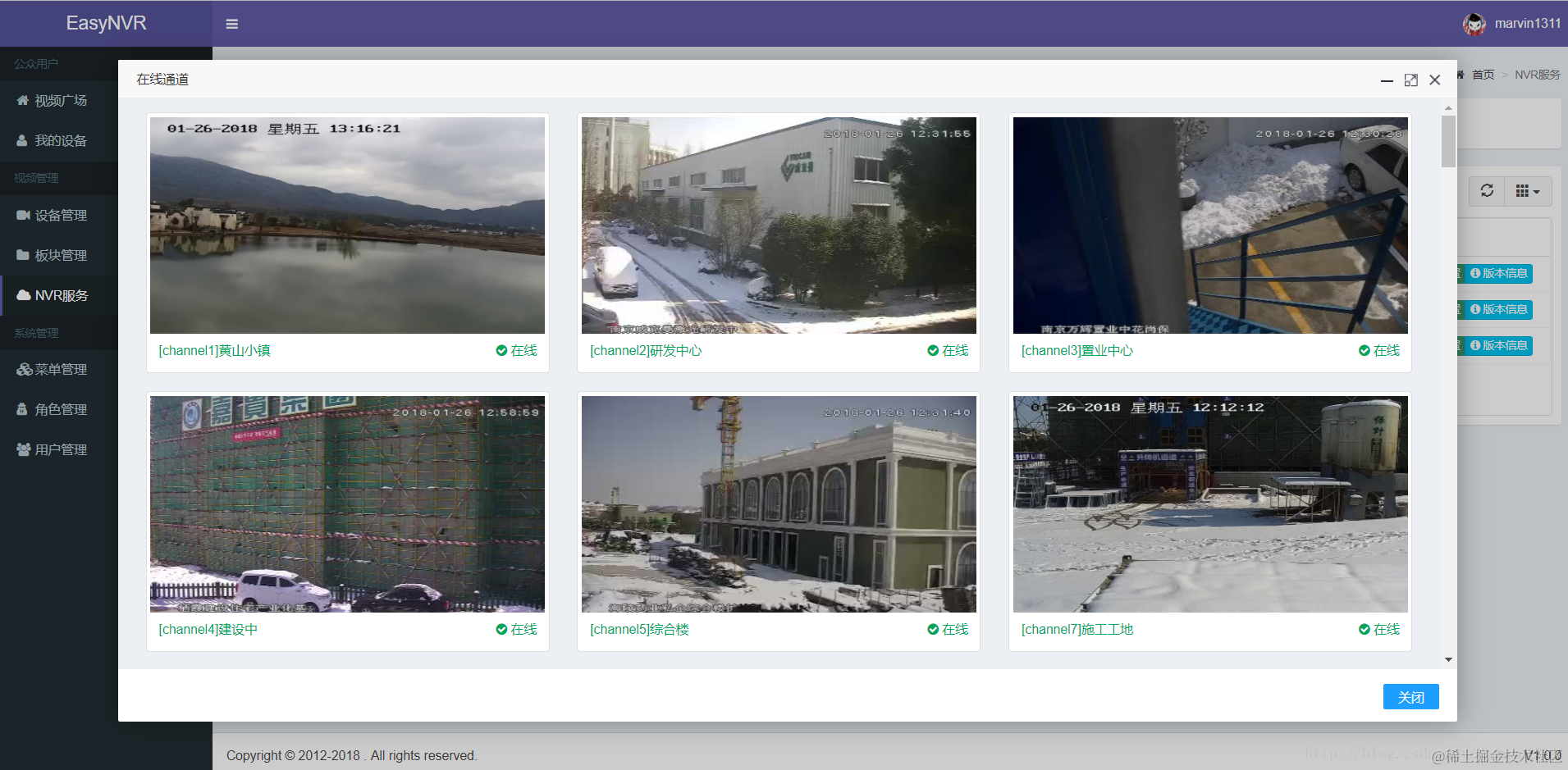1568x770 pixels.
Task: Open the channel4 建设中 video thumbnail
Action: pyautogui.click(x=347, y=504)
